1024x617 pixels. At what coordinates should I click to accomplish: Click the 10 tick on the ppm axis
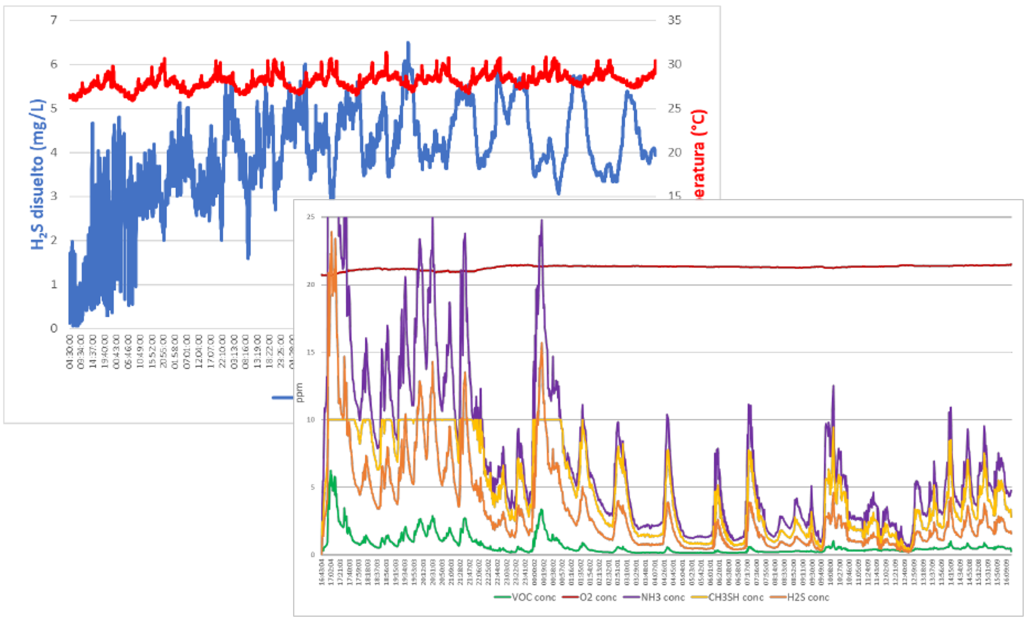click(x=313, y=419)
